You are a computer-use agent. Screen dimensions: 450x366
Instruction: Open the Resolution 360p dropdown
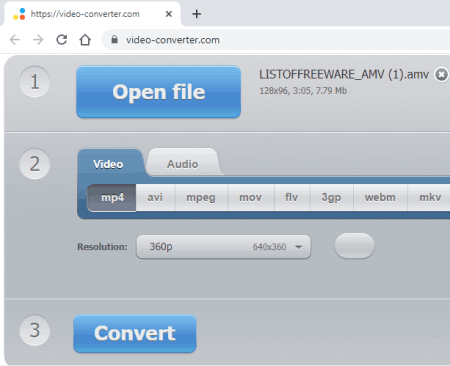(x=223, y=247)
